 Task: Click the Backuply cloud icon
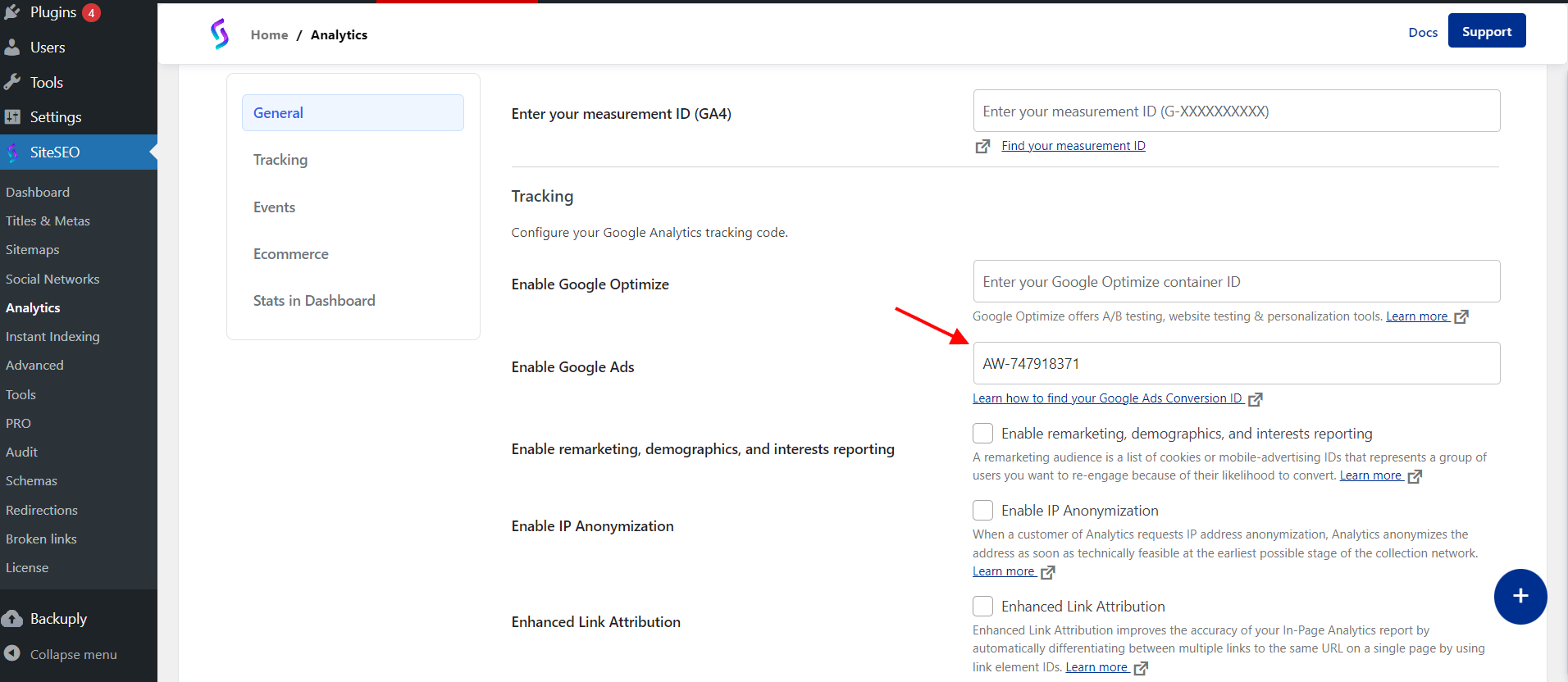click(x=12, y=618)
